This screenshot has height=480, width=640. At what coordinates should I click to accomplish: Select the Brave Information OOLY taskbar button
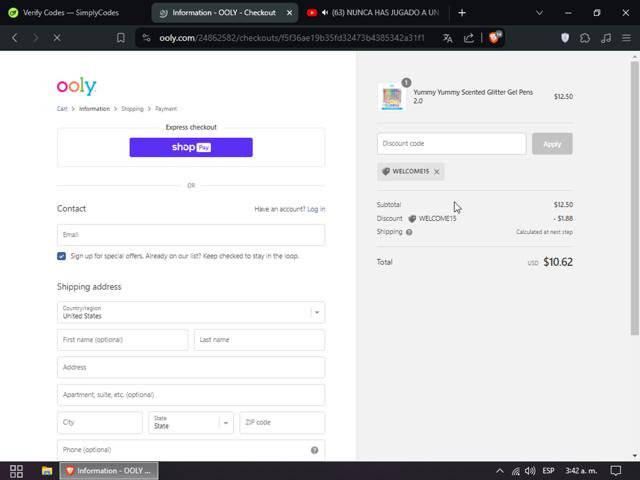pos(109,471)
